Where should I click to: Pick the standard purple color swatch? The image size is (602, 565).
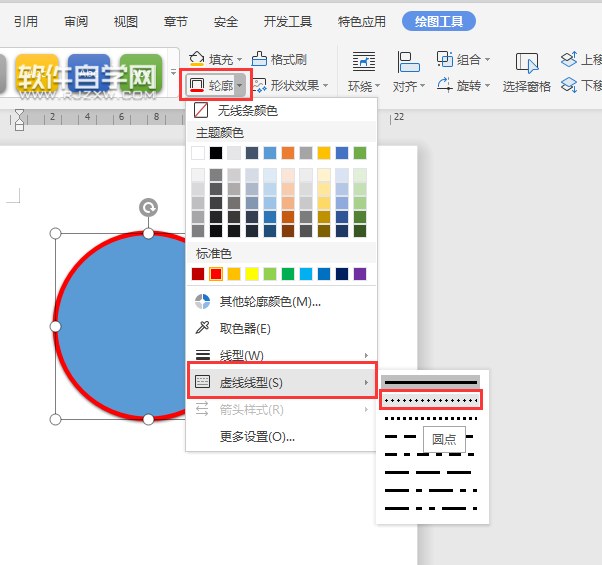point(360,274)
